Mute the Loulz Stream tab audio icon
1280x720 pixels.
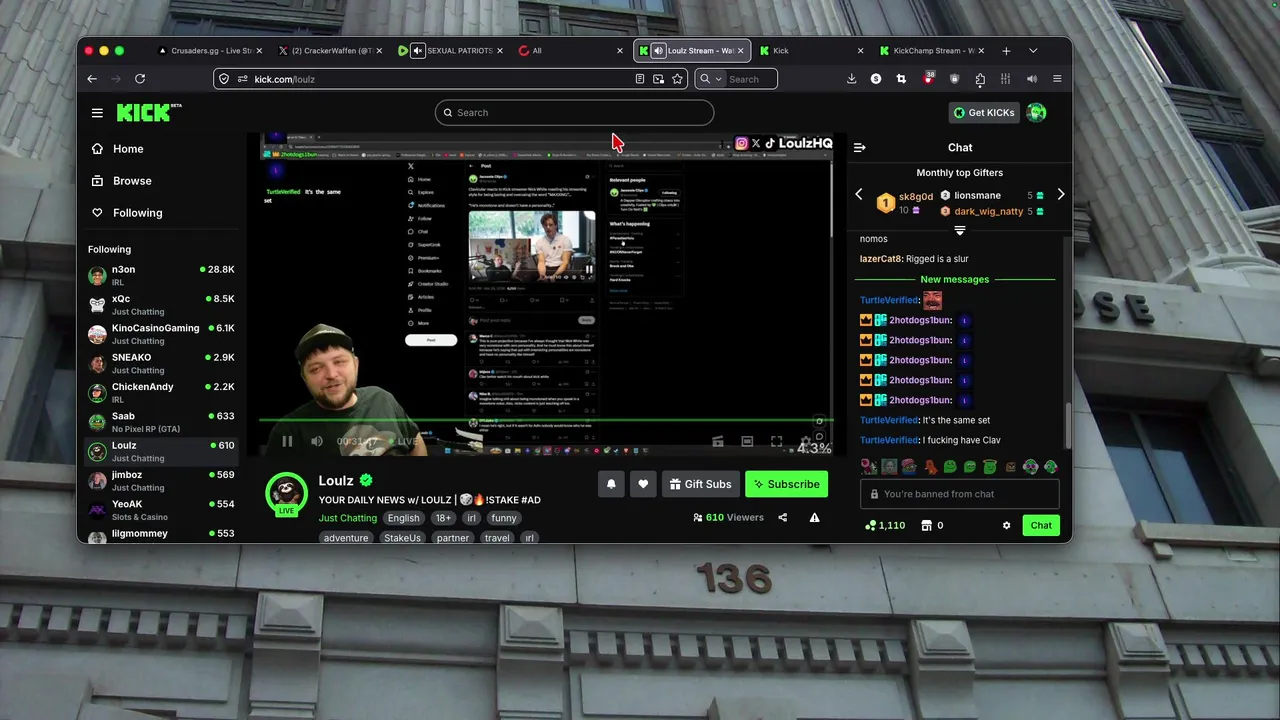point(658,51)
